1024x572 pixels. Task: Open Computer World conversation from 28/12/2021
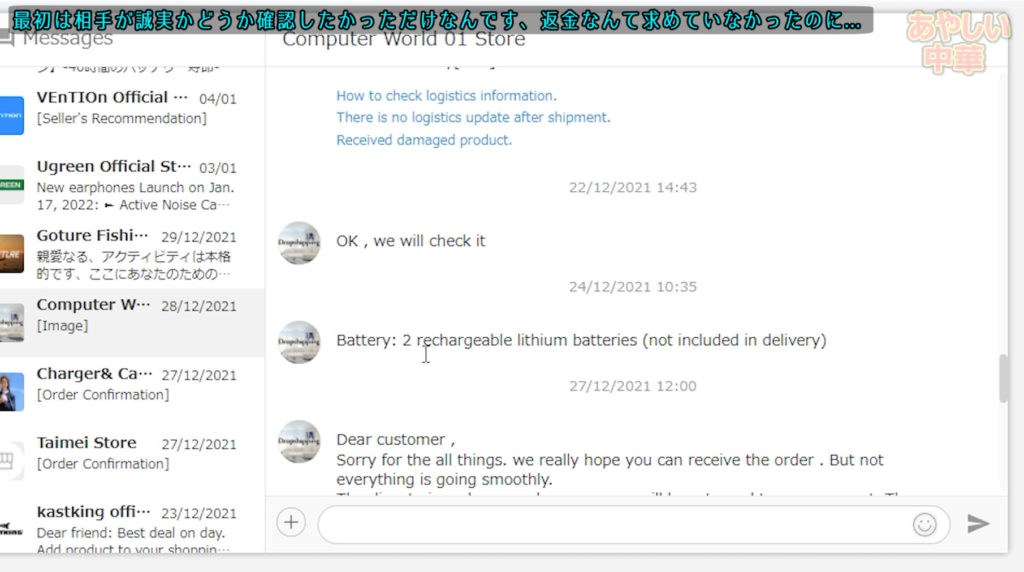click(x=136, y=315)
